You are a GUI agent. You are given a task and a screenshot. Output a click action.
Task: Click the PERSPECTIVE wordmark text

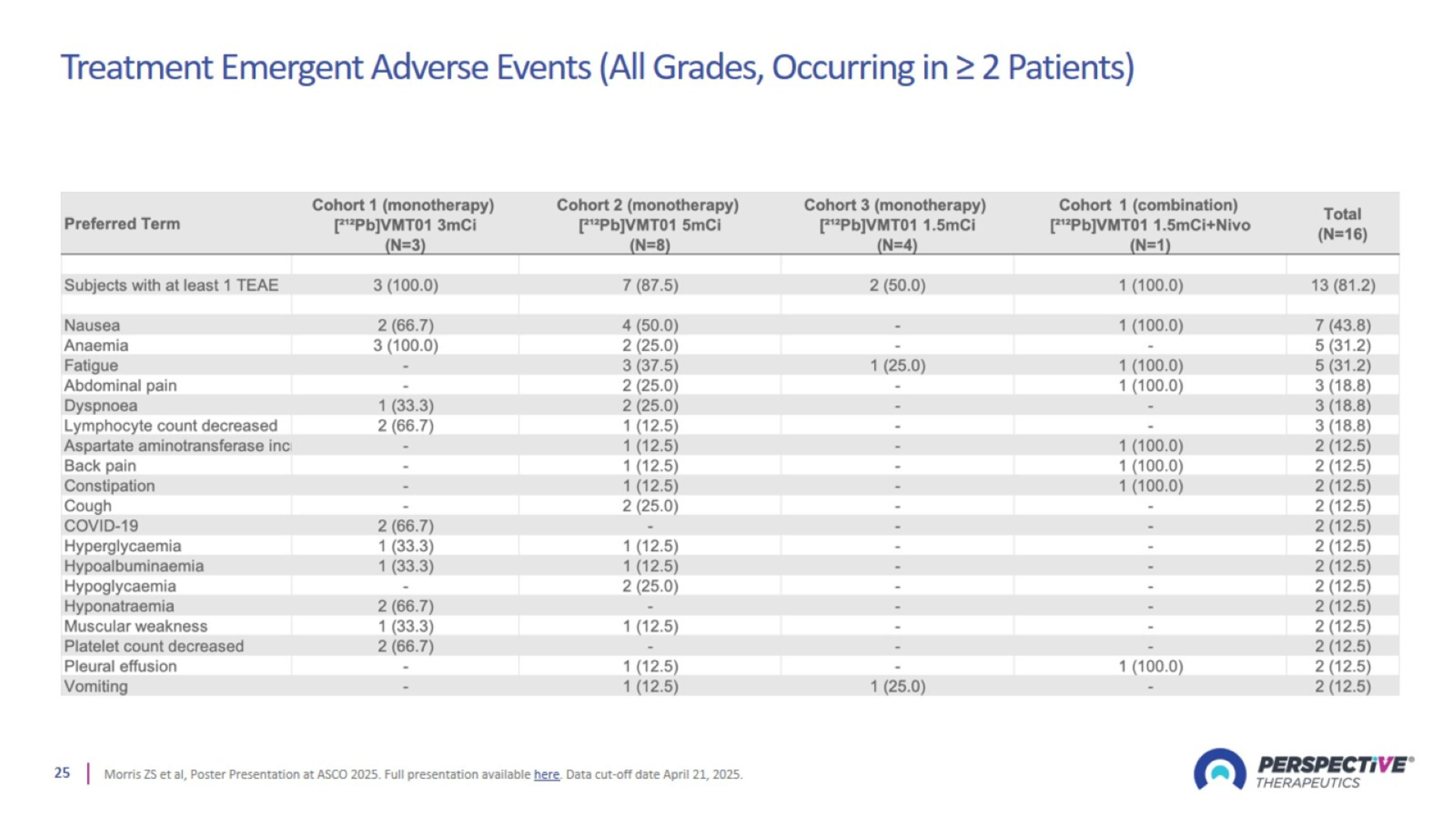pyautogui.click(x=1333, y=765)
